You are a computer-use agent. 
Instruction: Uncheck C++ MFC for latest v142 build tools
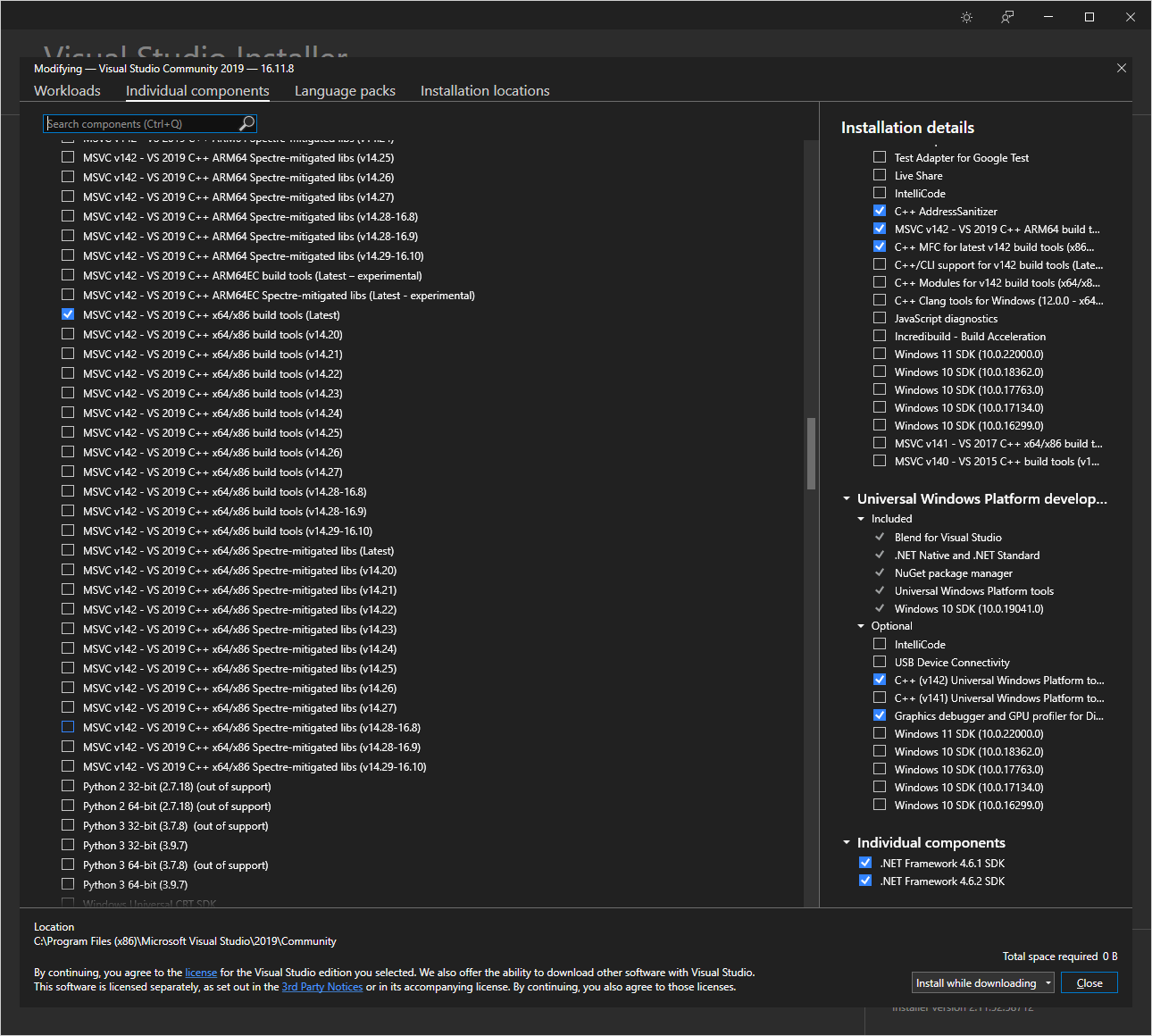pos(880,246)
